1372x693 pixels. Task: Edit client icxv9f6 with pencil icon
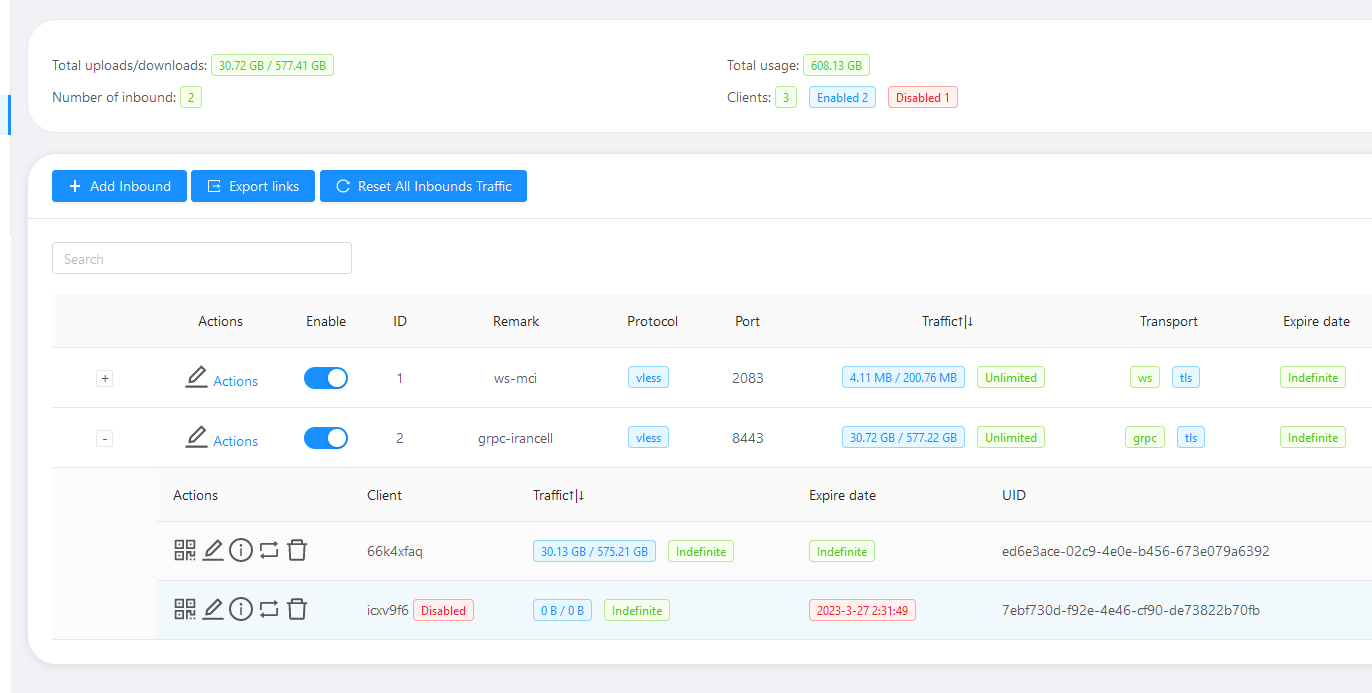tap(213, 609)
